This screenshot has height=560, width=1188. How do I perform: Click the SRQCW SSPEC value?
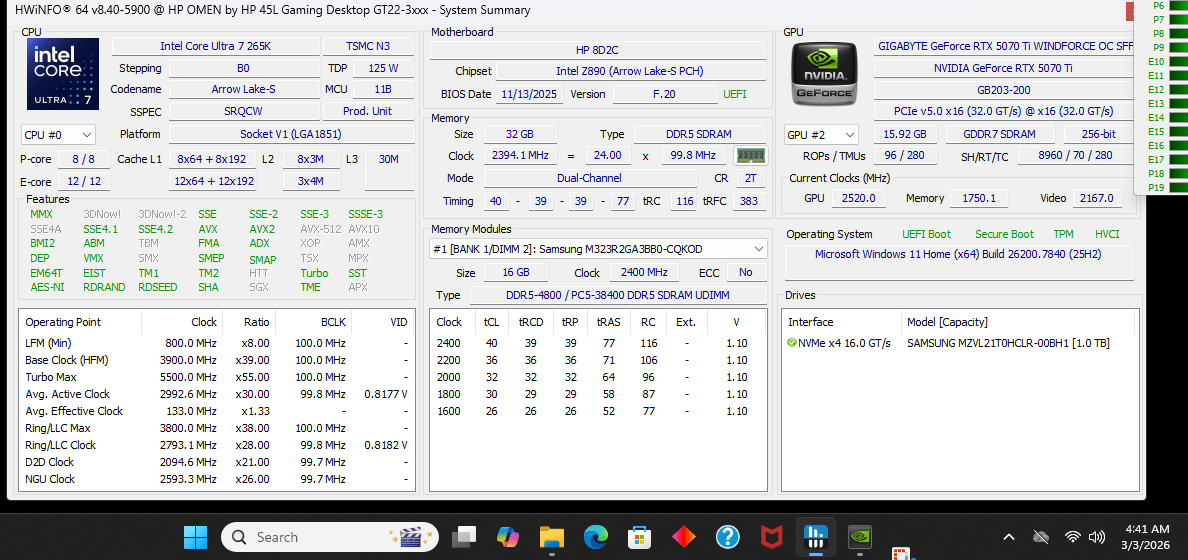(x=243, y=111)
